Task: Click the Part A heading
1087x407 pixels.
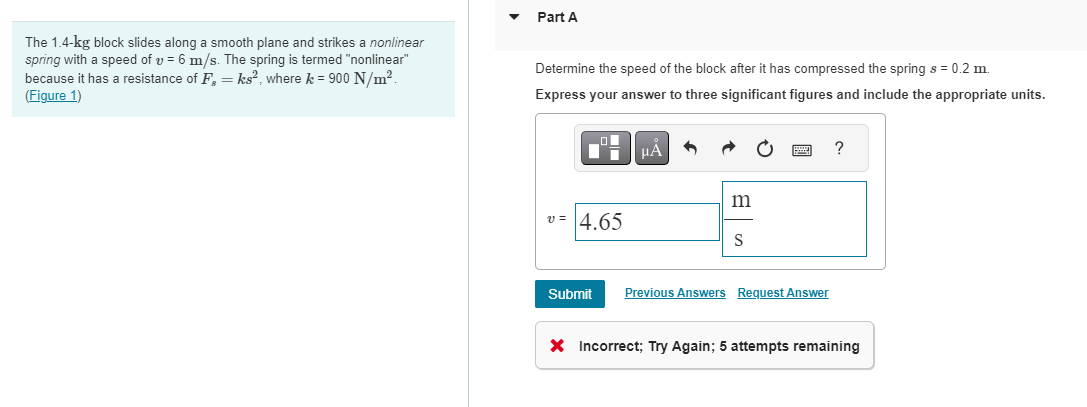Action: coord(557,17)
